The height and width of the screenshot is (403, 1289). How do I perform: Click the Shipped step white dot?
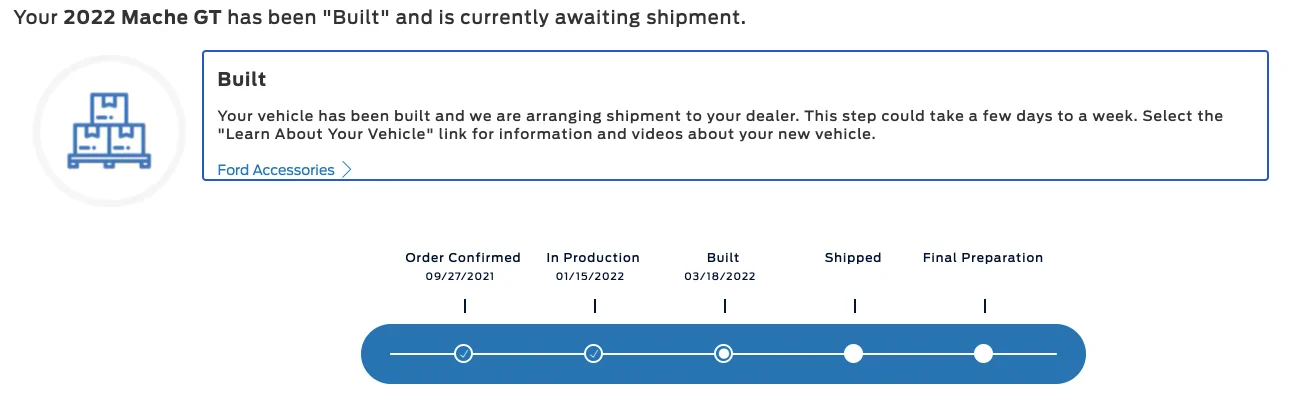(x=853, y=353)
